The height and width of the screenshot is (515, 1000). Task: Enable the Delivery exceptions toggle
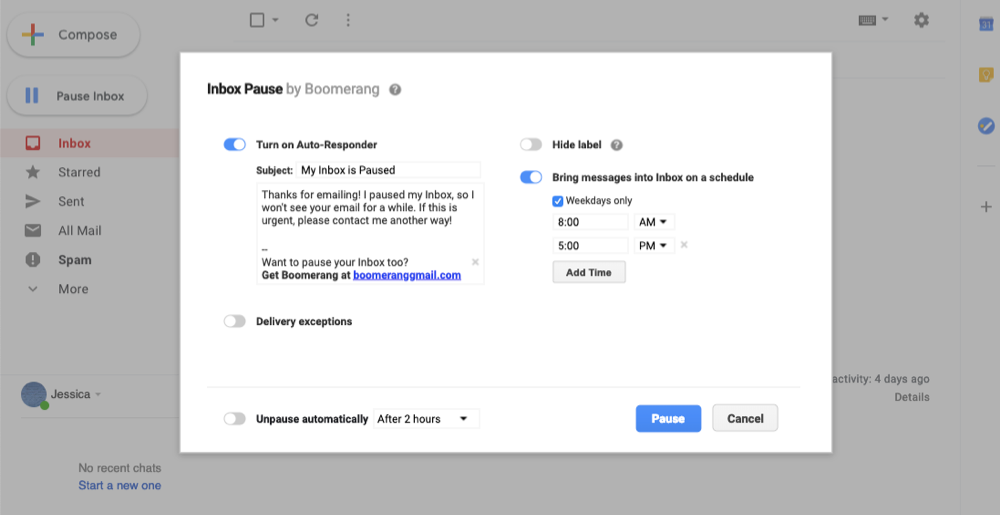click(235, 321)
